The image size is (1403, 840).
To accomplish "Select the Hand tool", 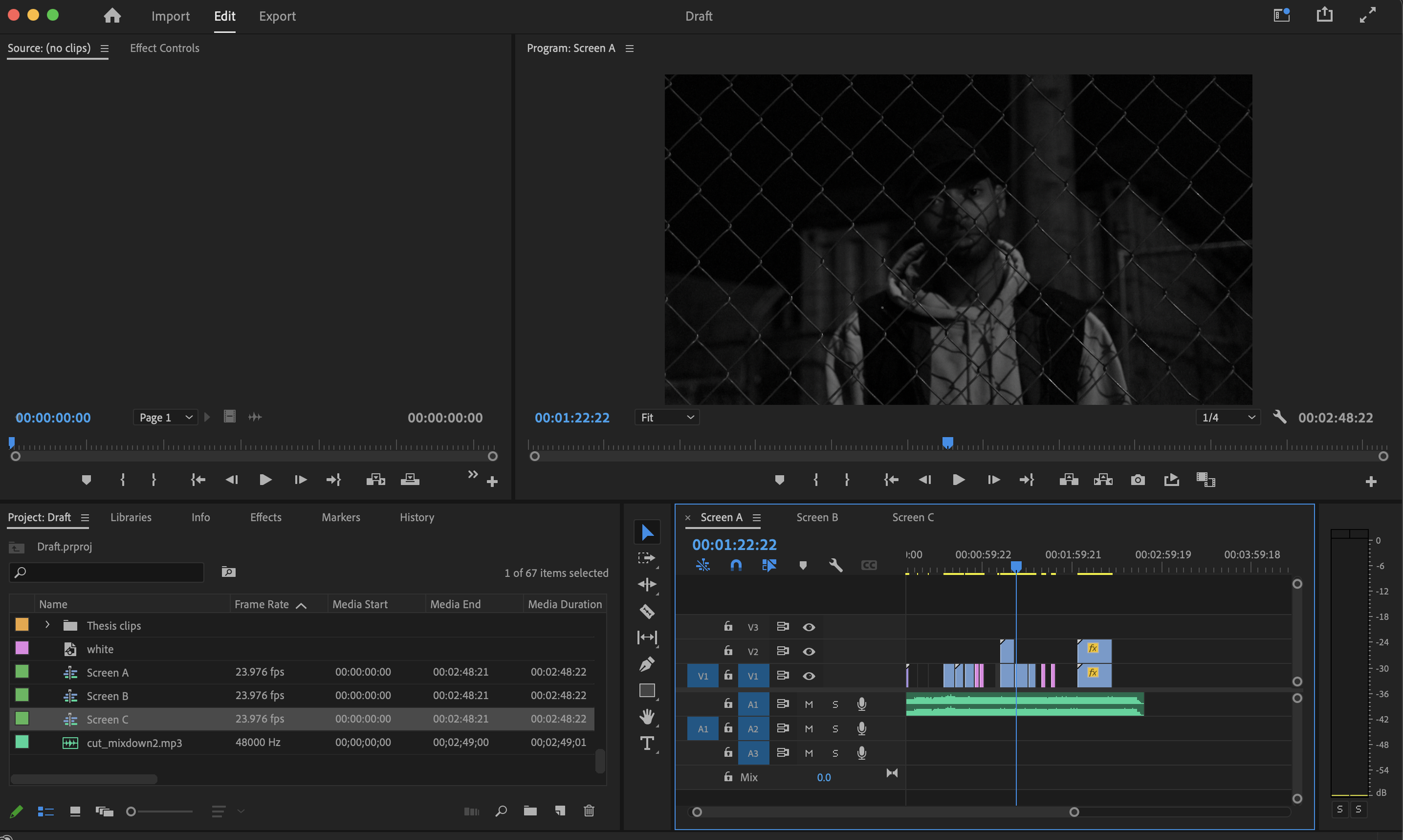I will pos(647,717).
